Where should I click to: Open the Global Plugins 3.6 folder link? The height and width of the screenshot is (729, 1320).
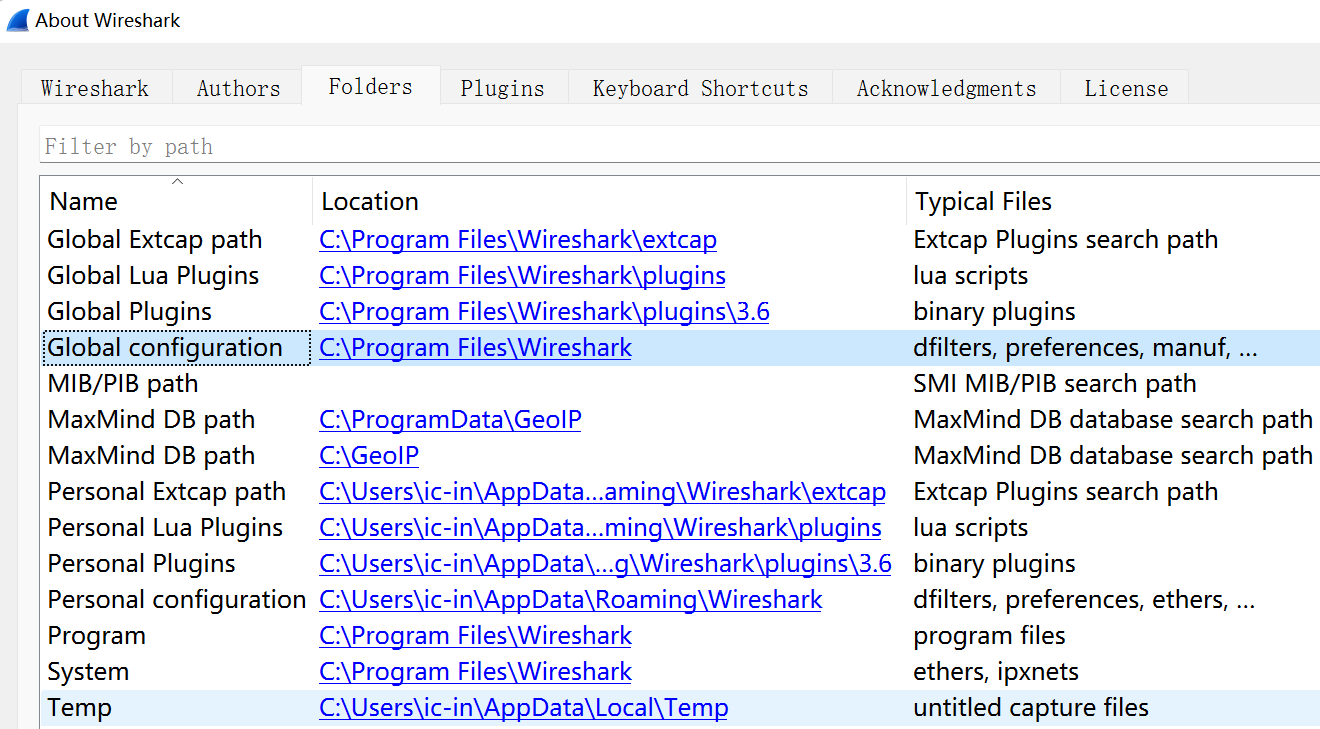coord(544,312)
